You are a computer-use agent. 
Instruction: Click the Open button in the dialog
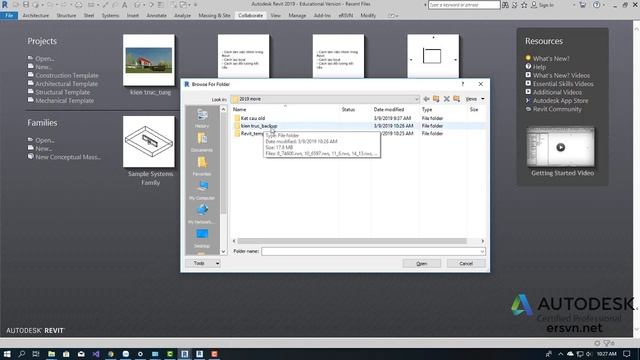coord(422,264)
